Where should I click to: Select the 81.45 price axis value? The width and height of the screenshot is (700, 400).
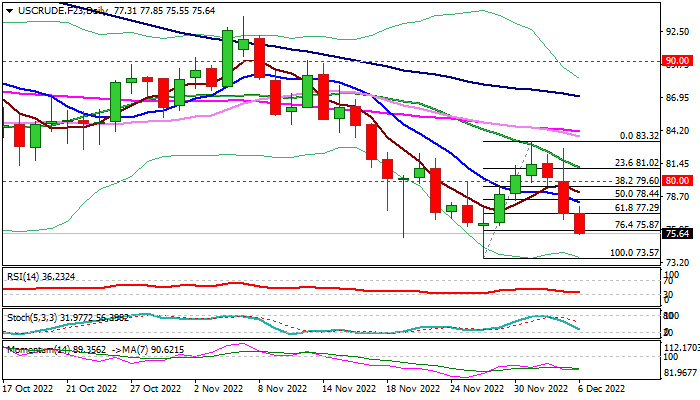coord(677,164)
